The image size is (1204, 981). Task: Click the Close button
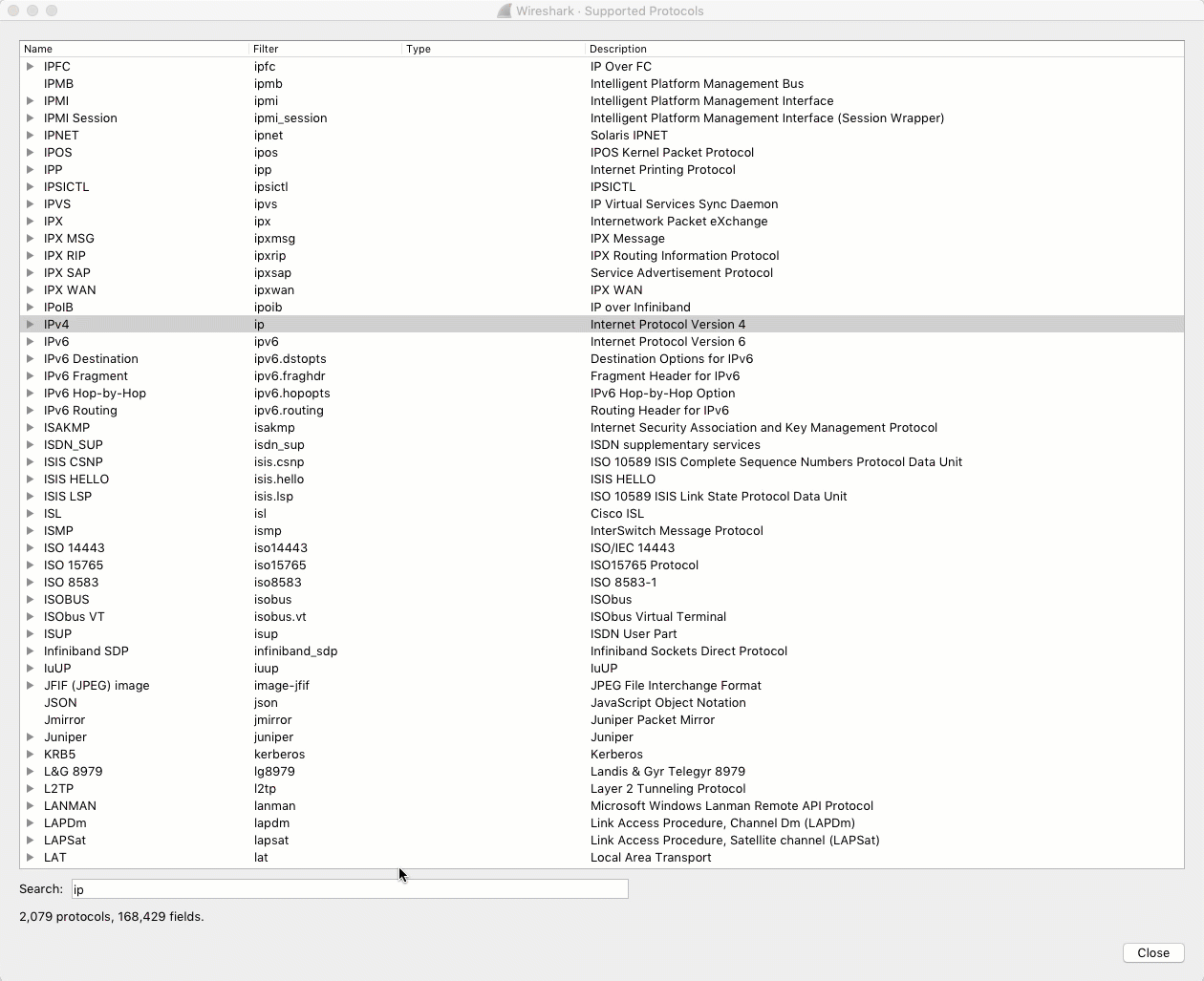(x=1153, y=952)
